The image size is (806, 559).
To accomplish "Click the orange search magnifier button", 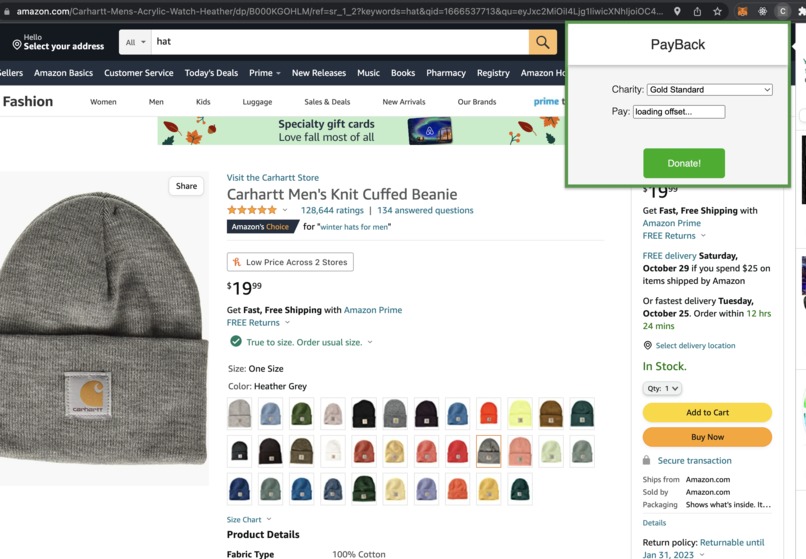I will pos(542,42).
